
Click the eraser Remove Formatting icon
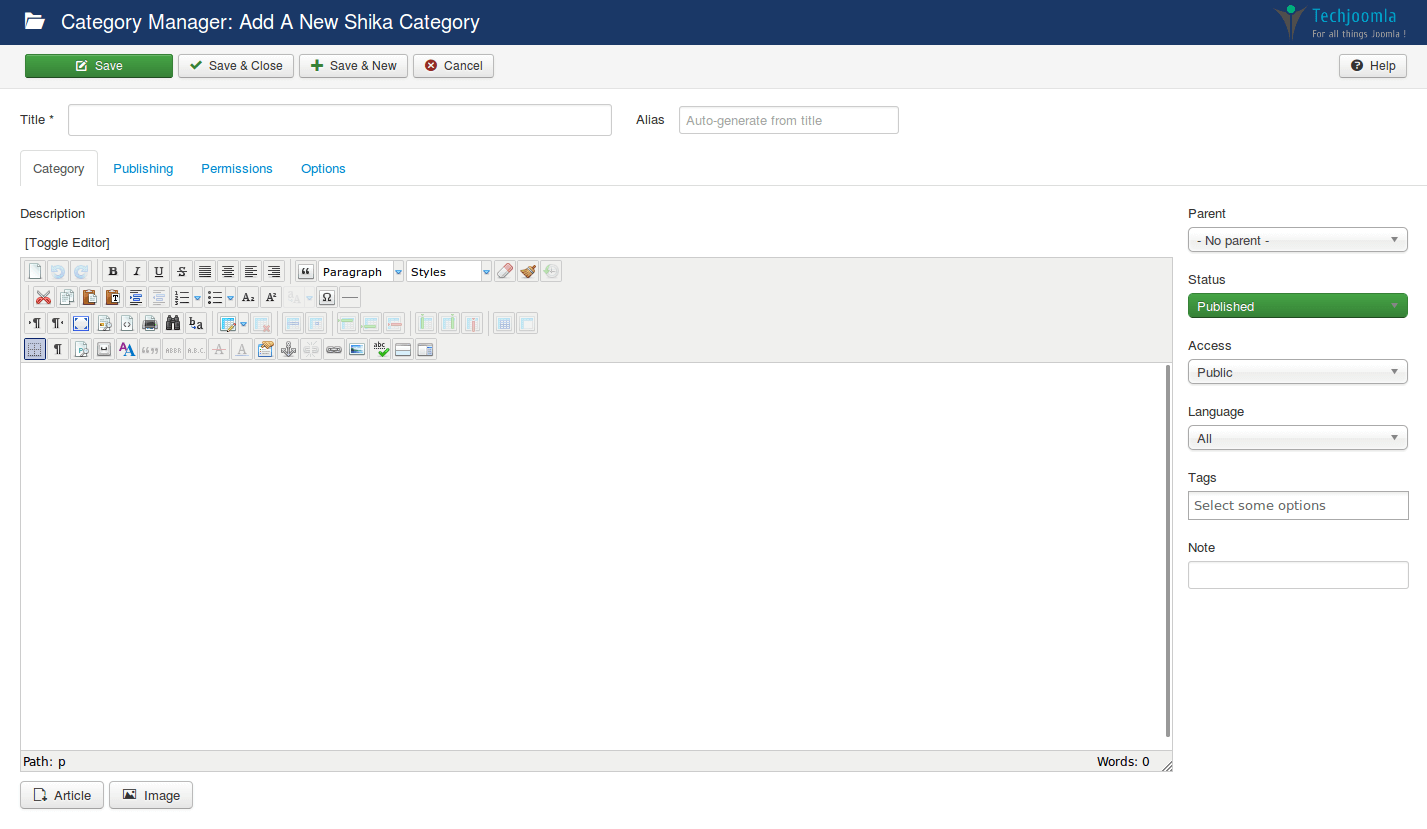[505, 271]
